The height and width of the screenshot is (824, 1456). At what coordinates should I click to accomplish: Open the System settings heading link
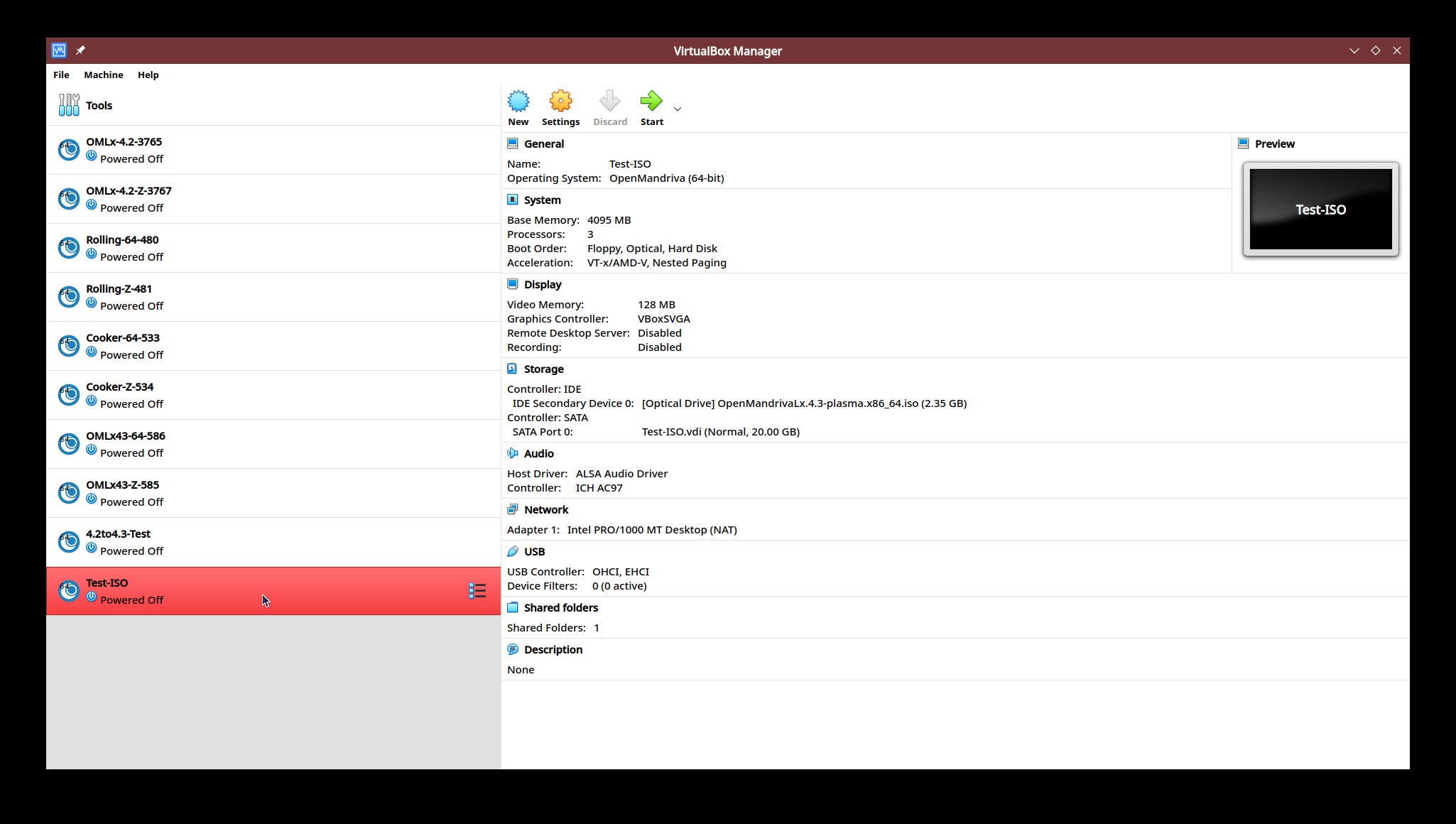[543, 200]
